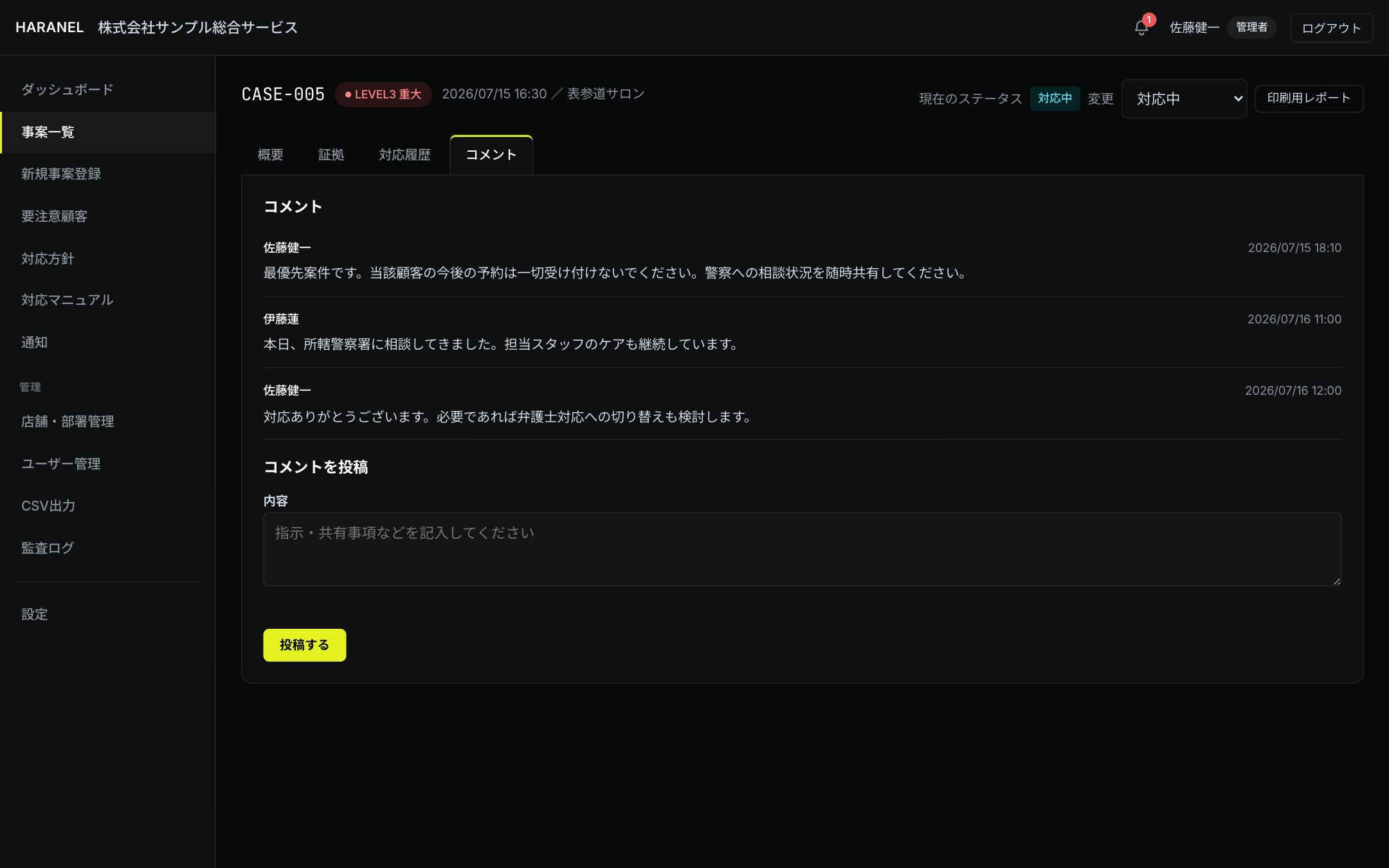Open 設定 in the sidebar
Viewport: 1389px width, 868px height.
[107, 615]
